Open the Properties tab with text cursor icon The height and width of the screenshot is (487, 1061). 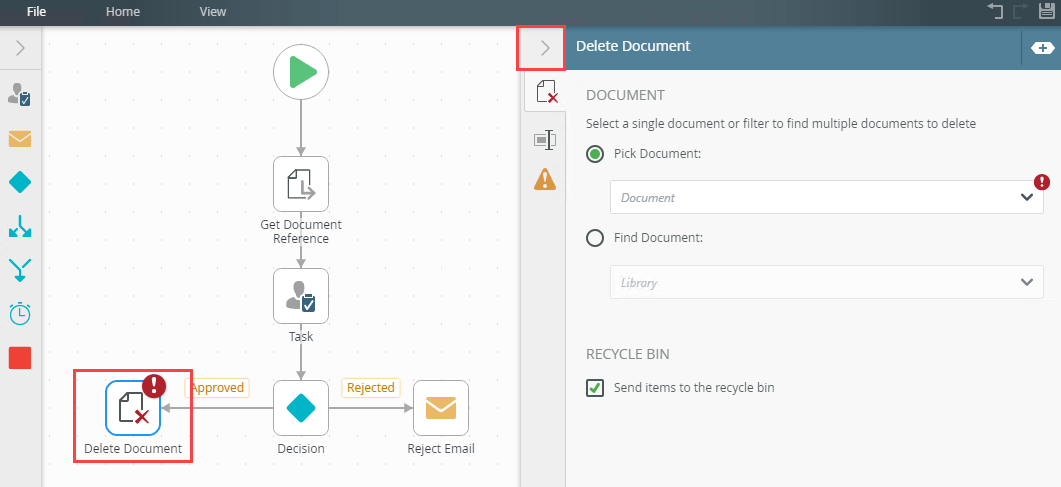click(545, 139)
